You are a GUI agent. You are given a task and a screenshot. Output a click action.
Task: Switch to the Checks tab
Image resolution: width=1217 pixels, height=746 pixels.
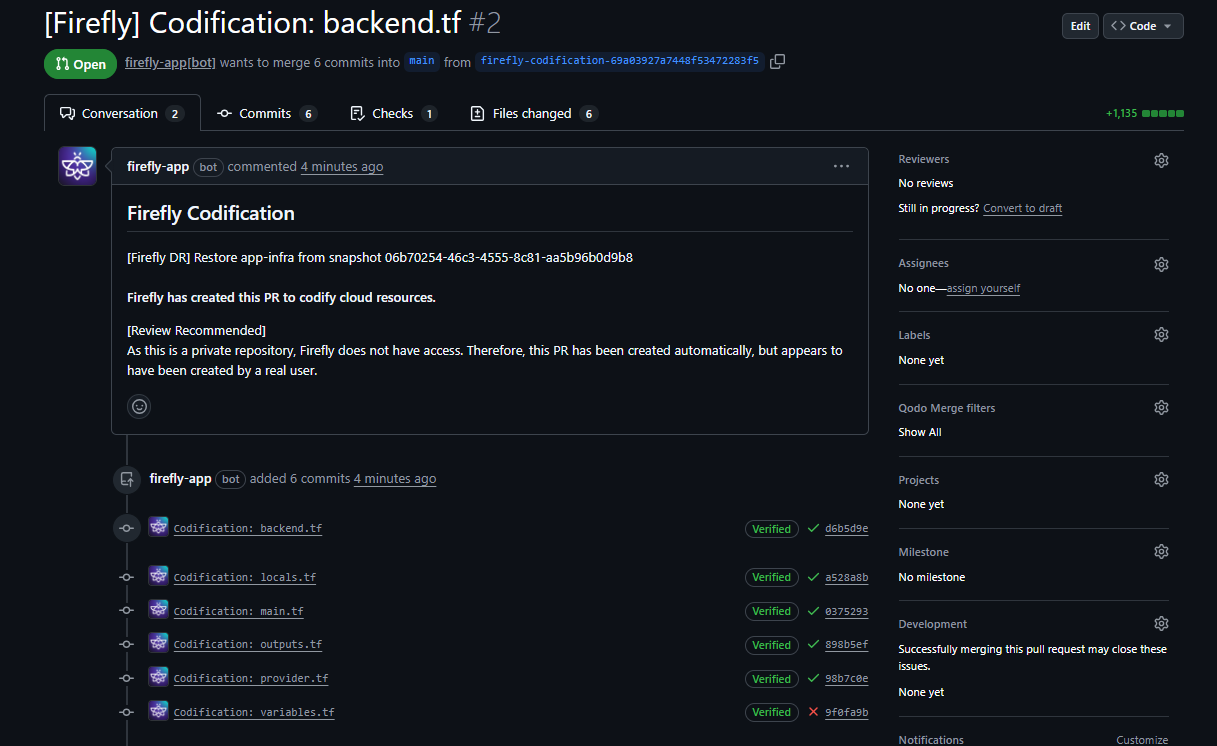pyautogui.click(x=393, y=113)
